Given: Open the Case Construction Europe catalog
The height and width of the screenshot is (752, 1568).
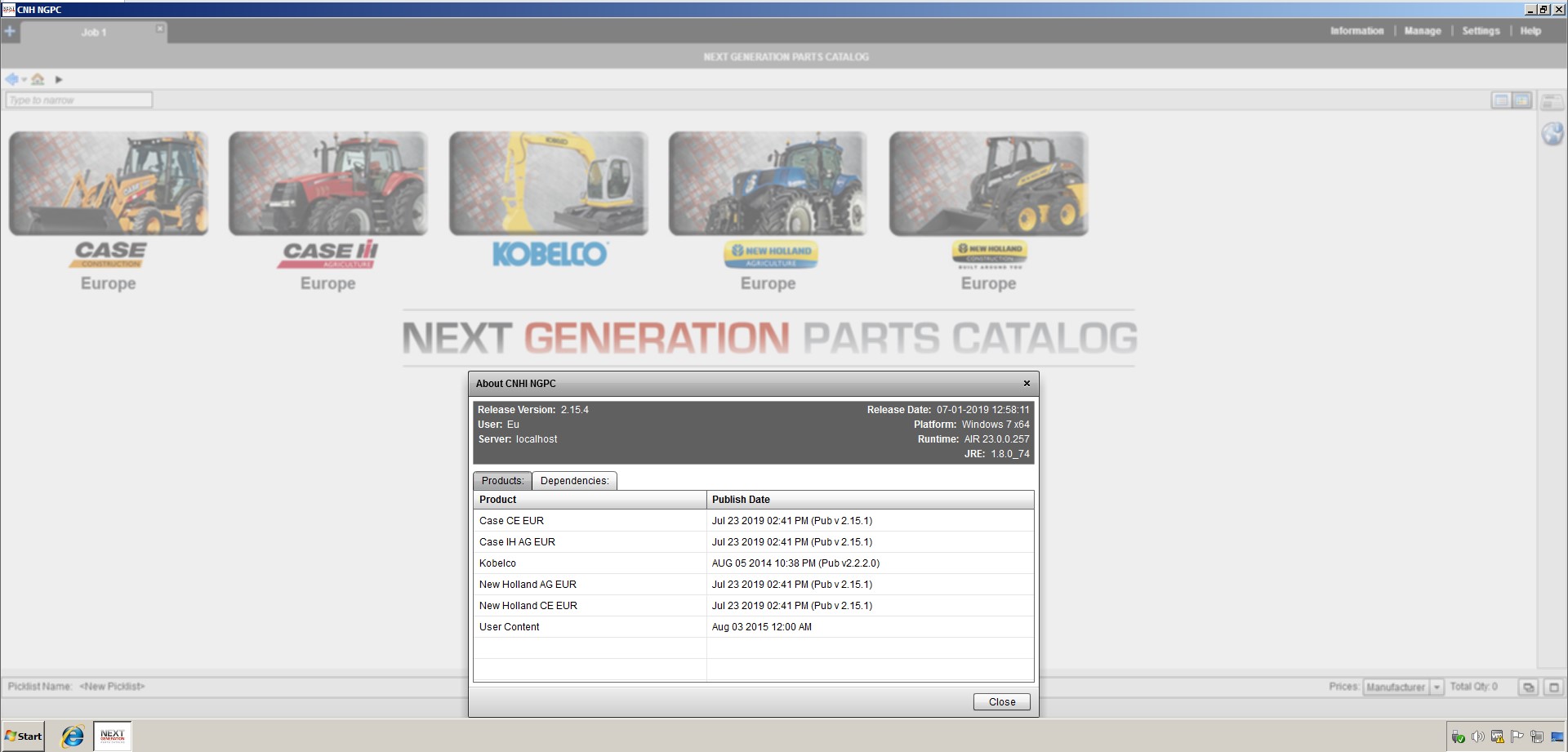Looking at the screenshot, I should [x=109, y=211].
